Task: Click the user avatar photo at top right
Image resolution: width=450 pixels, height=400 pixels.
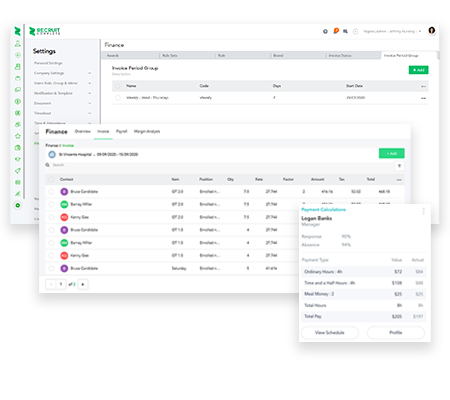Action: [x=432, y=31]
